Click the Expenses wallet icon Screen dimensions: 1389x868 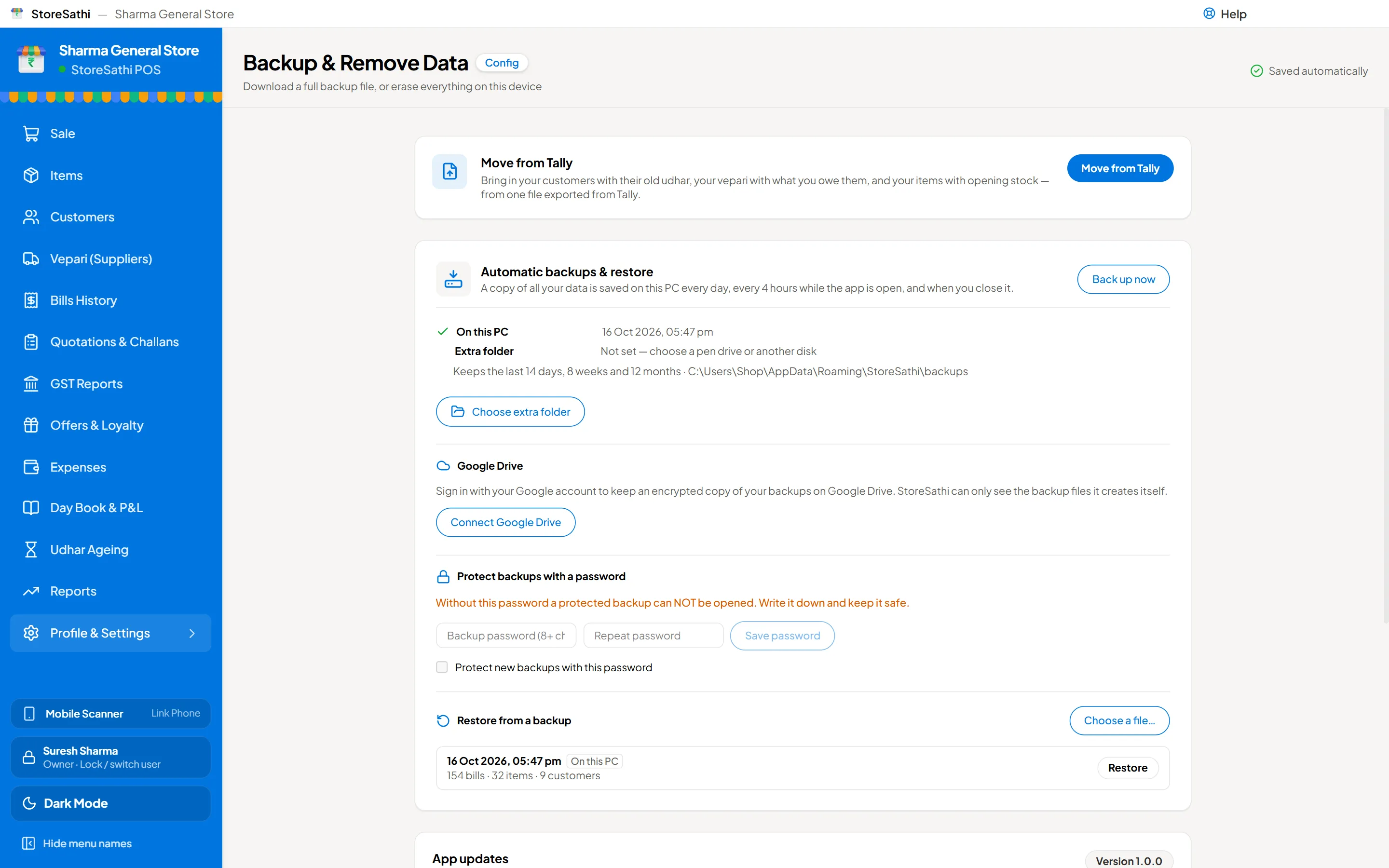click(31, 467)
